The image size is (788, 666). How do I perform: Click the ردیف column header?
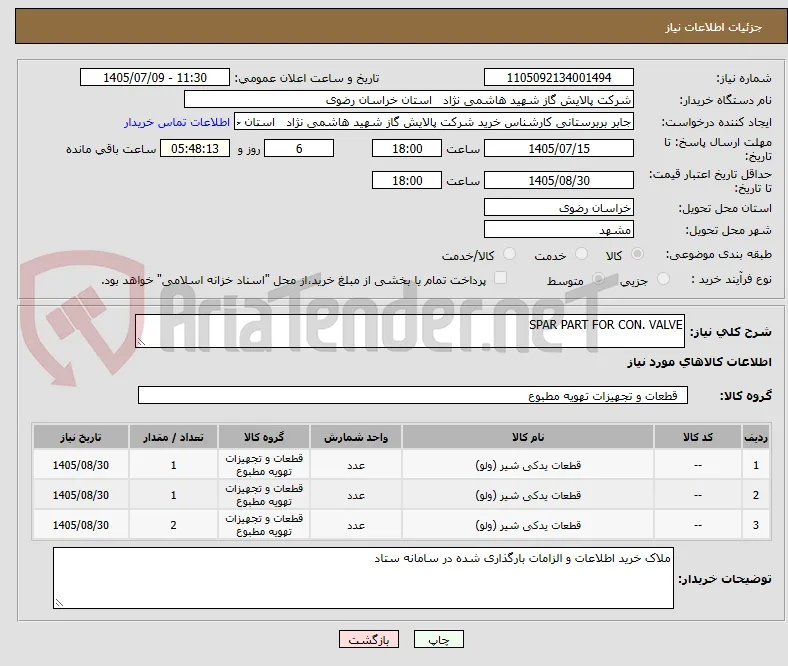756,437
